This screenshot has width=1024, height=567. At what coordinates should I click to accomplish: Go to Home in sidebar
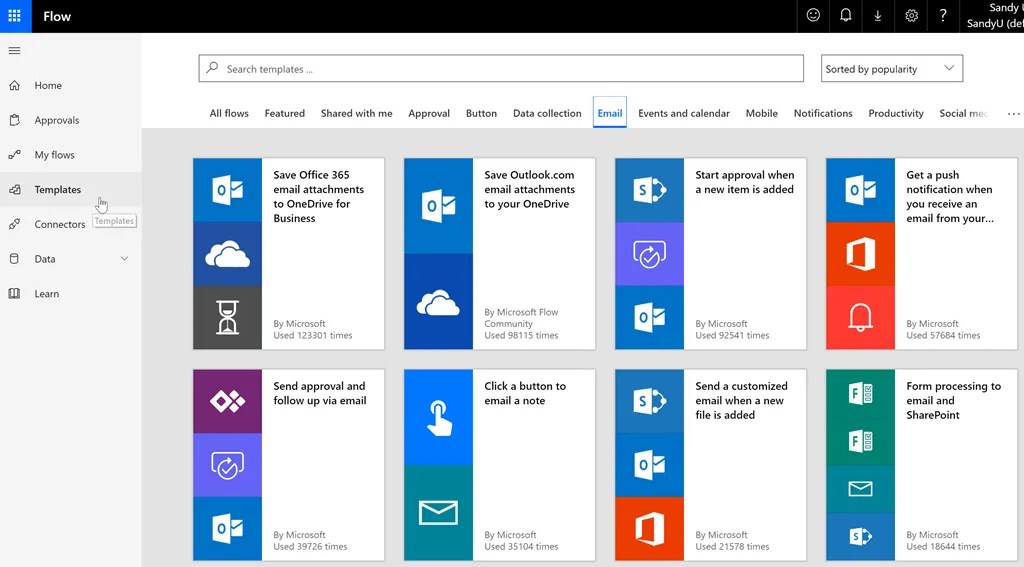pyautogui.click(x=71, y=85)
